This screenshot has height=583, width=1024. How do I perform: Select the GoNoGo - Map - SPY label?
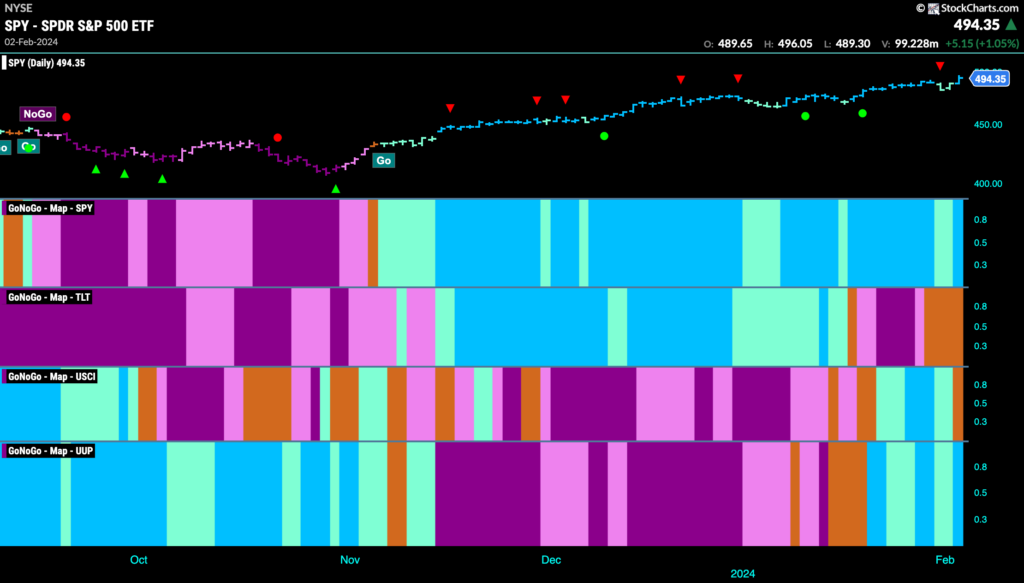click(x=50, y=208)
